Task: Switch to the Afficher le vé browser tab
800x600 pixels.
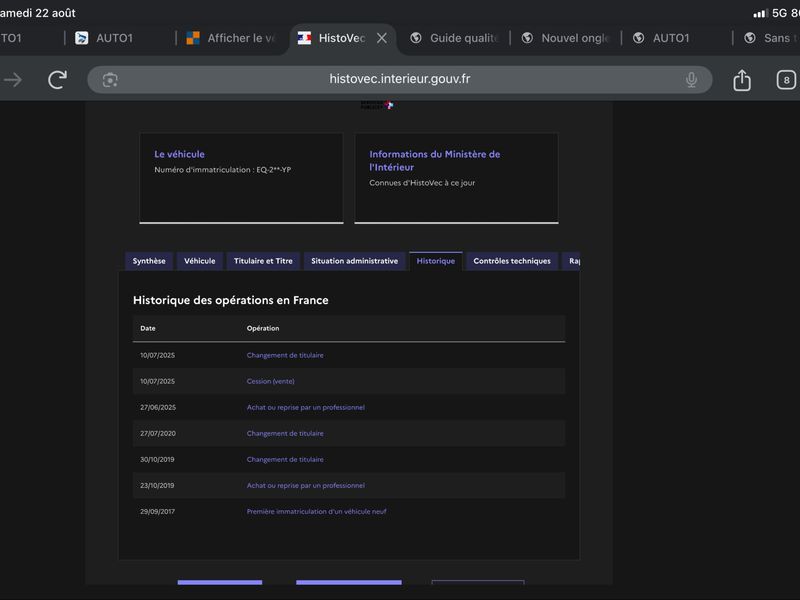Action: [x=231, y=38]
